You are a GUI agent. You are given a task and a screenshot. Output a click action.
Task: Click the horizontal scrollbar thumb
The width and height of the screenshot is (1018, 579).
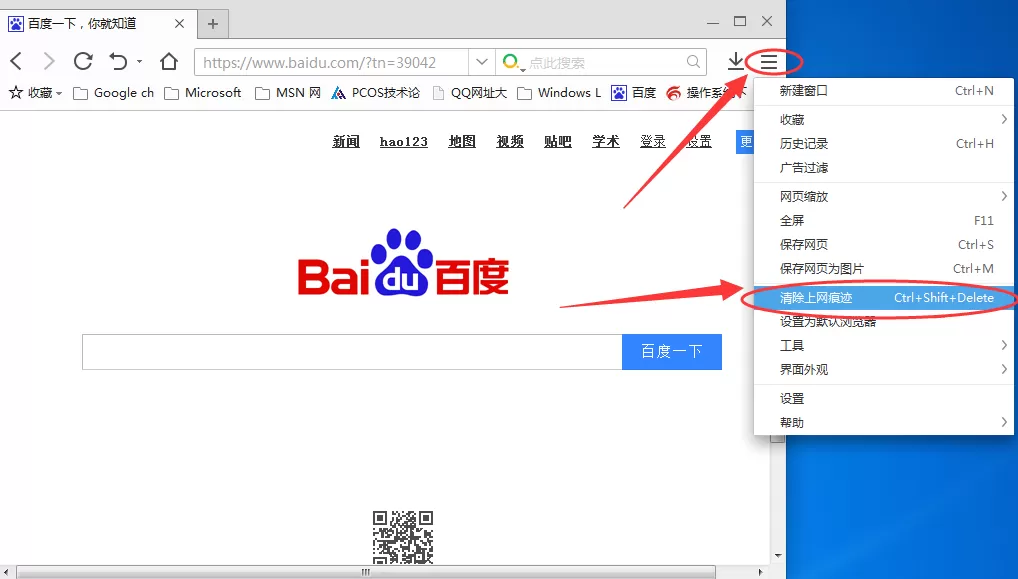click(x=366, y=572)
